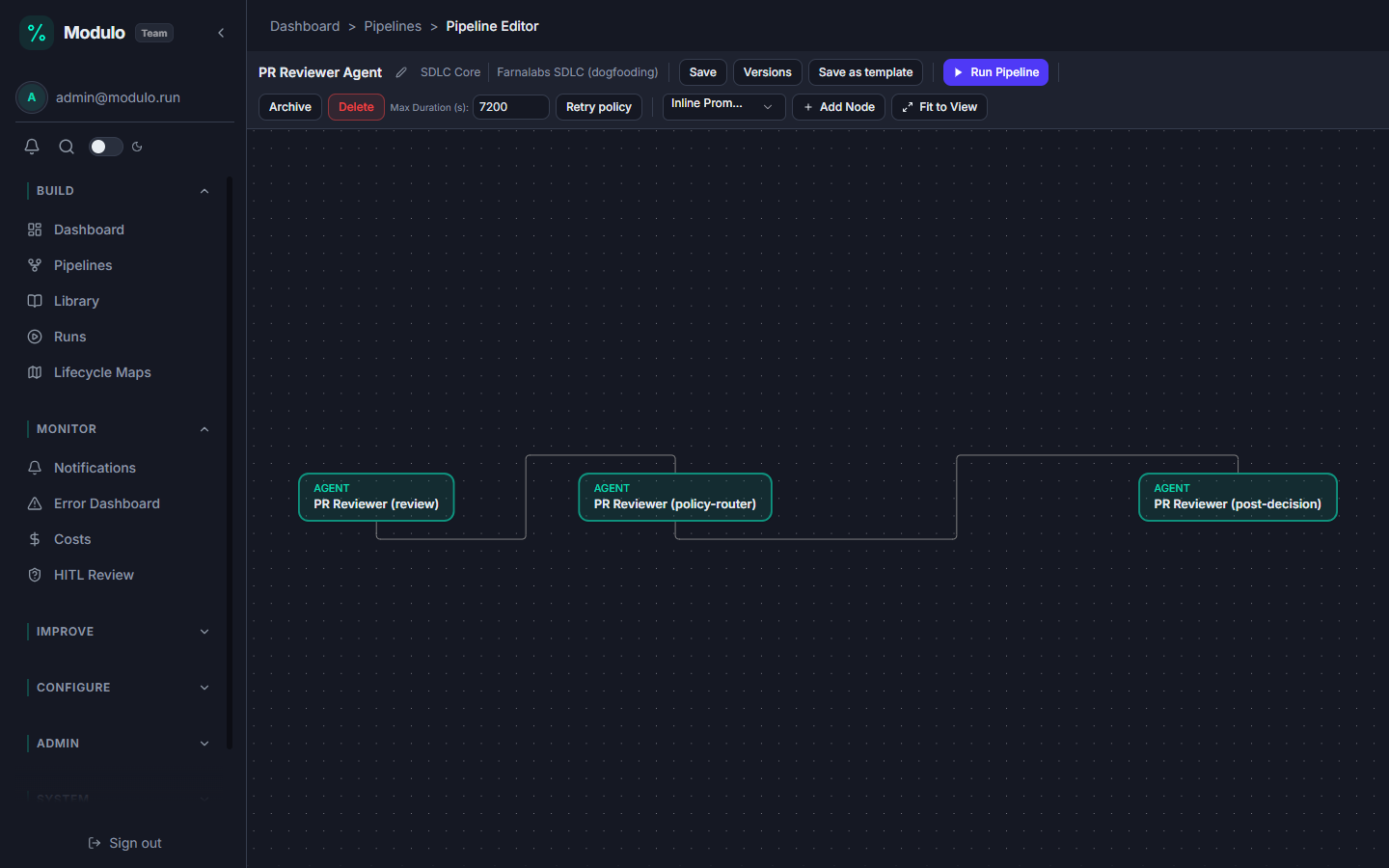Click the Team plan badge
This screenshot has height=868, width=1389.
tap(154, 33)
